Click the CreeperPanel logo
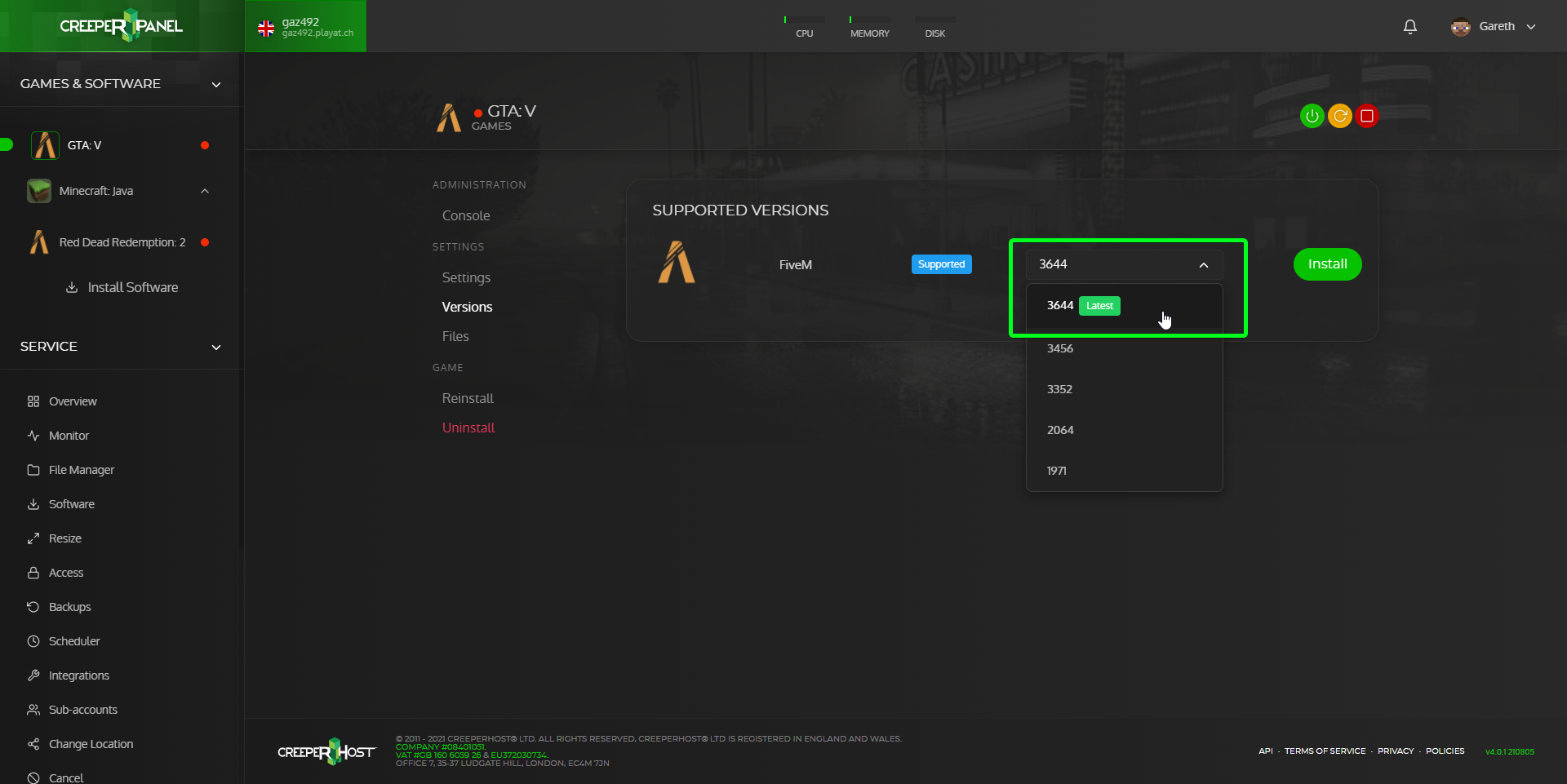1567x784 pixels. coord(121,25)
